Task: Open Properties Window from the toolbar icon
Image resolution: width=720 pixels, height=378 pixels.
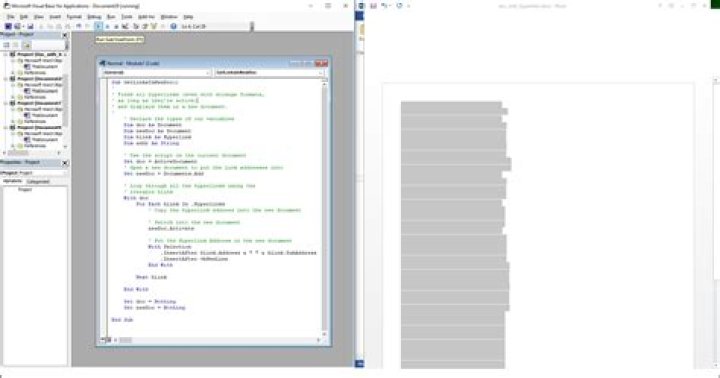Action: [x=145, y=26]
